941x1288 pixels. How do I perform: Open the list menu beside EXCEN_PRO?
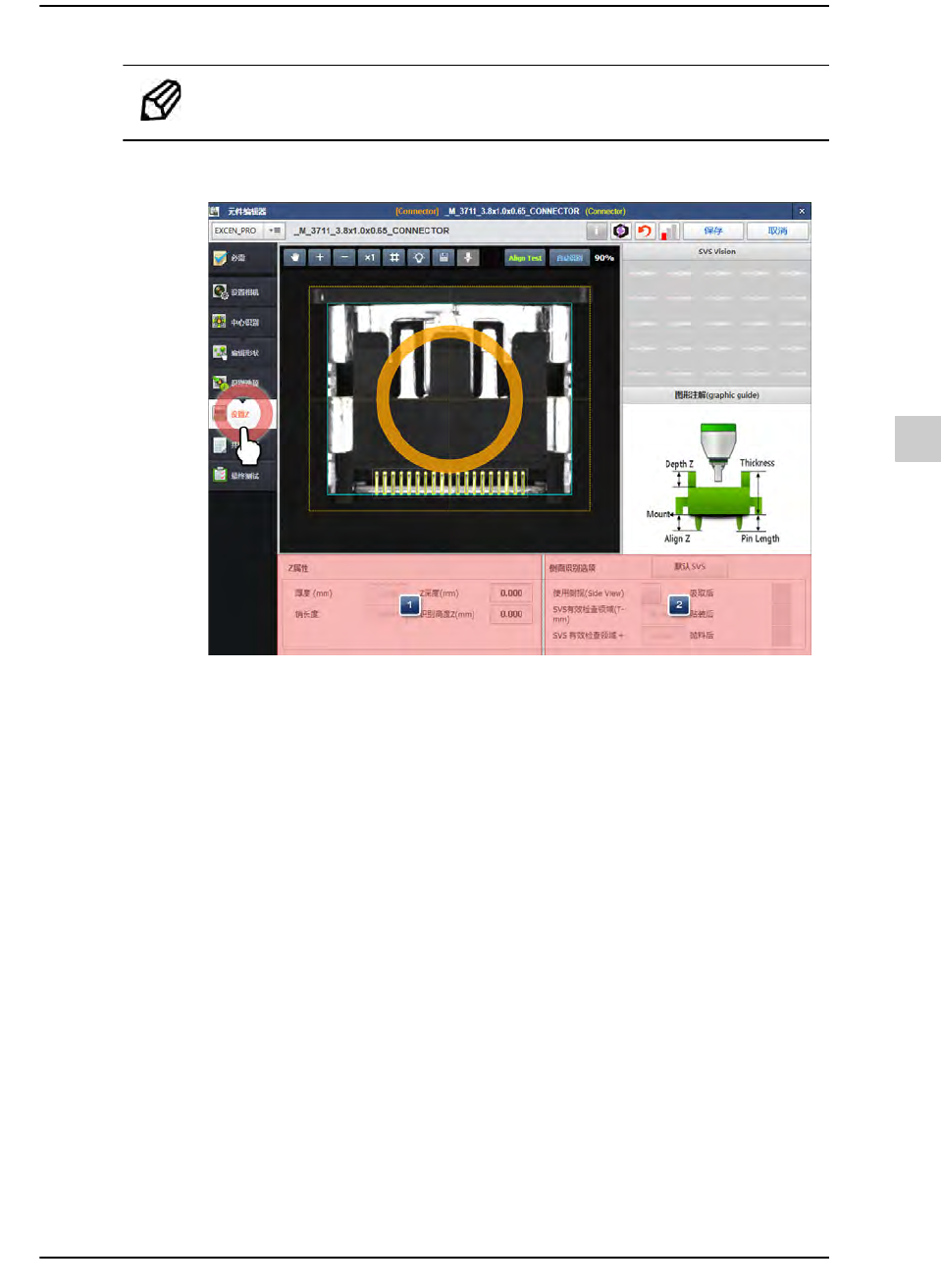275,232
